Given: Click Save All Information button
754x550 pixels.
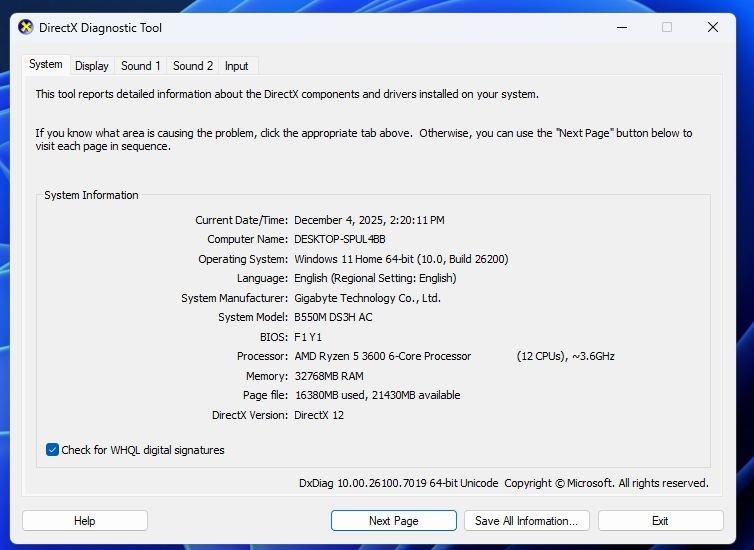Looking at the screenshot, I should 527,521.
